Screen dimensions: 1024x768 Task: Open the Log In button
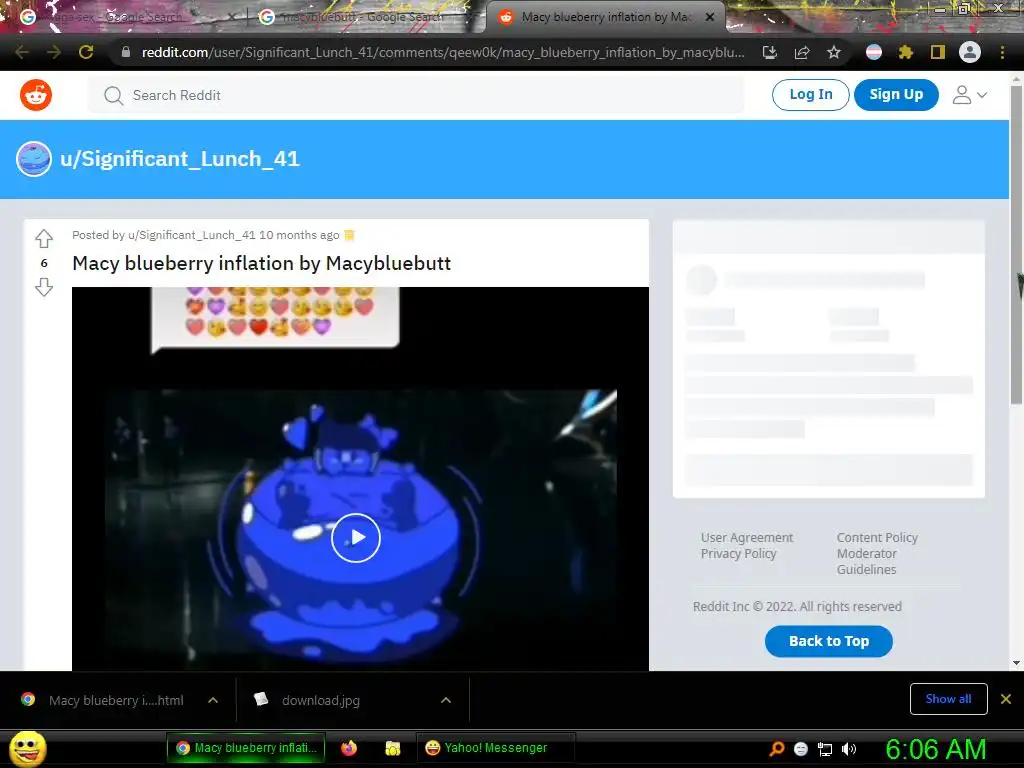(810, 95)
